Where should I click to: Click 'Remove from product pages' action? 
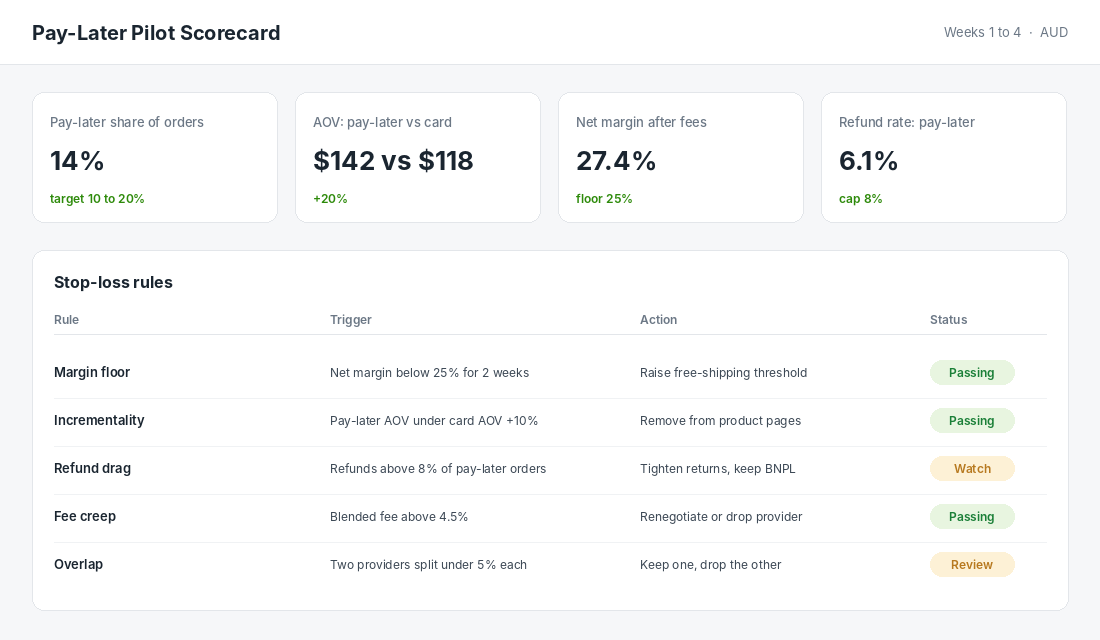pyautogui.click(x=720, y=420)
